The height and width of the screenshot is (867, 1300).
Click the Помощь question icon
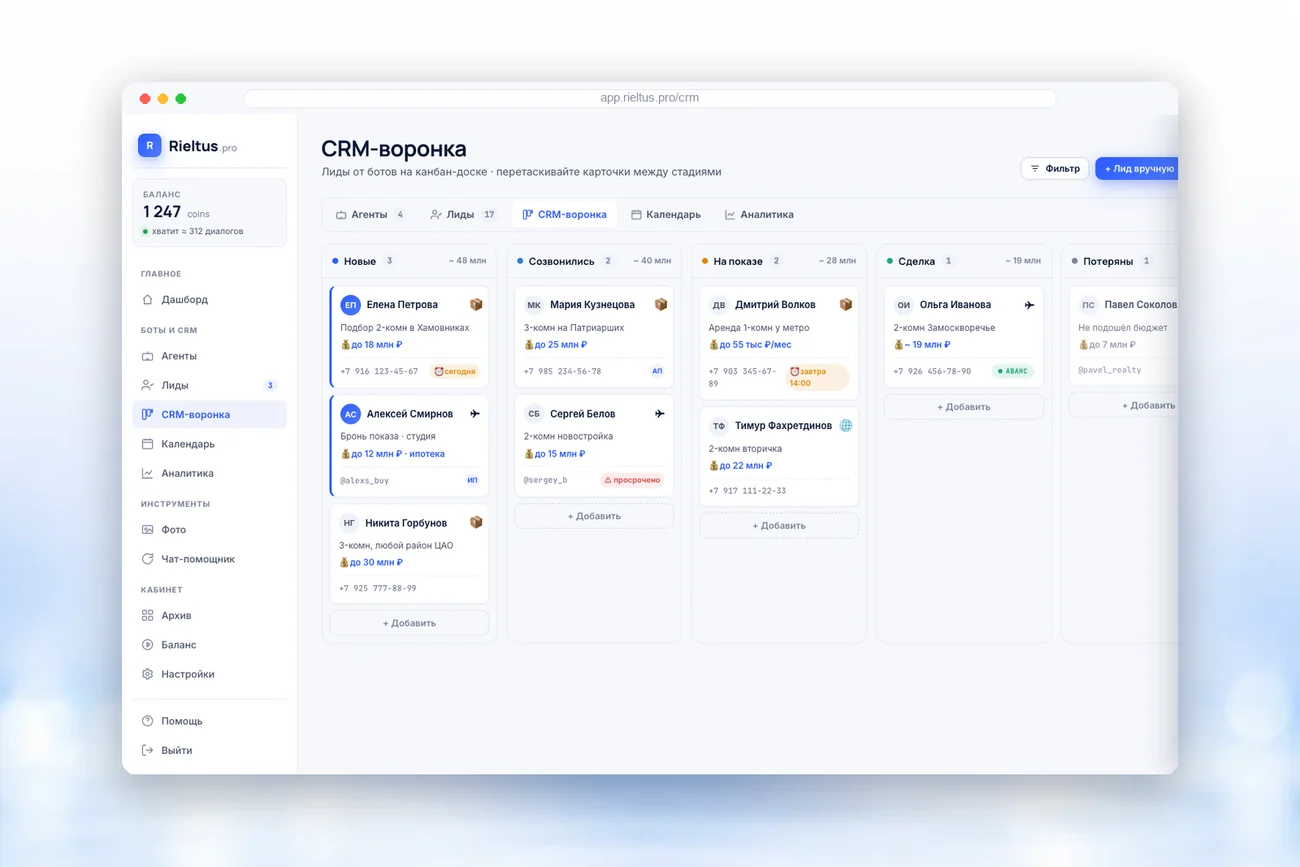click(x=147, y=721)
